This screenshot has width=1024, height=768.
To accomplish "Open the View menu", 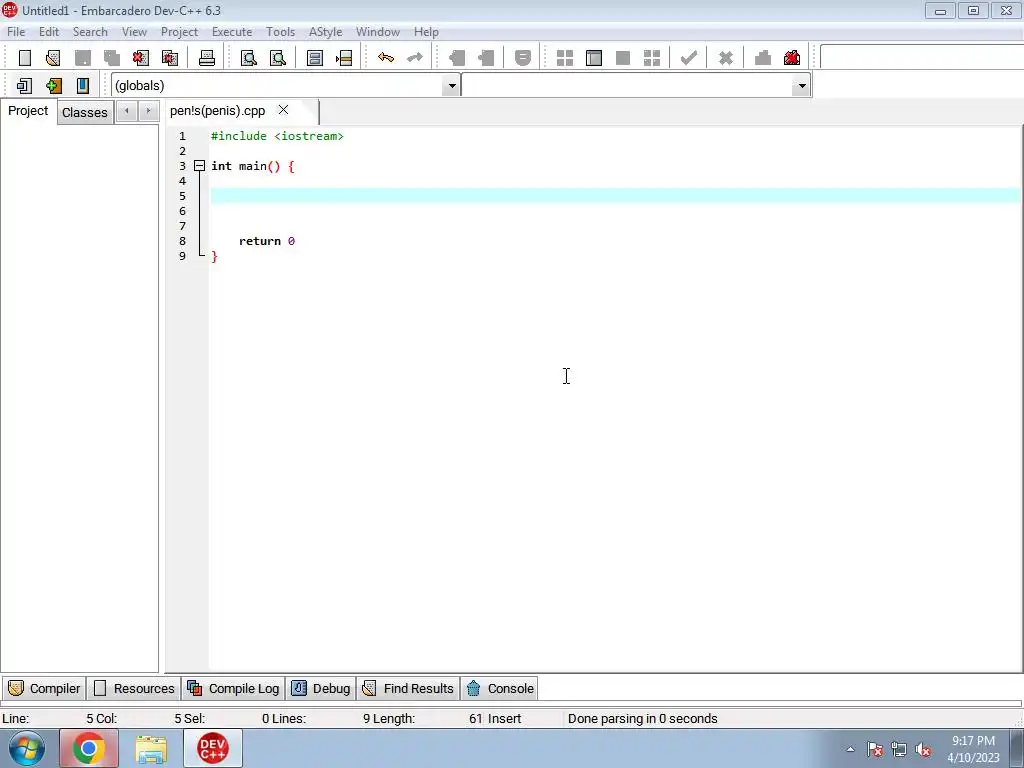I will coord(134,31).
